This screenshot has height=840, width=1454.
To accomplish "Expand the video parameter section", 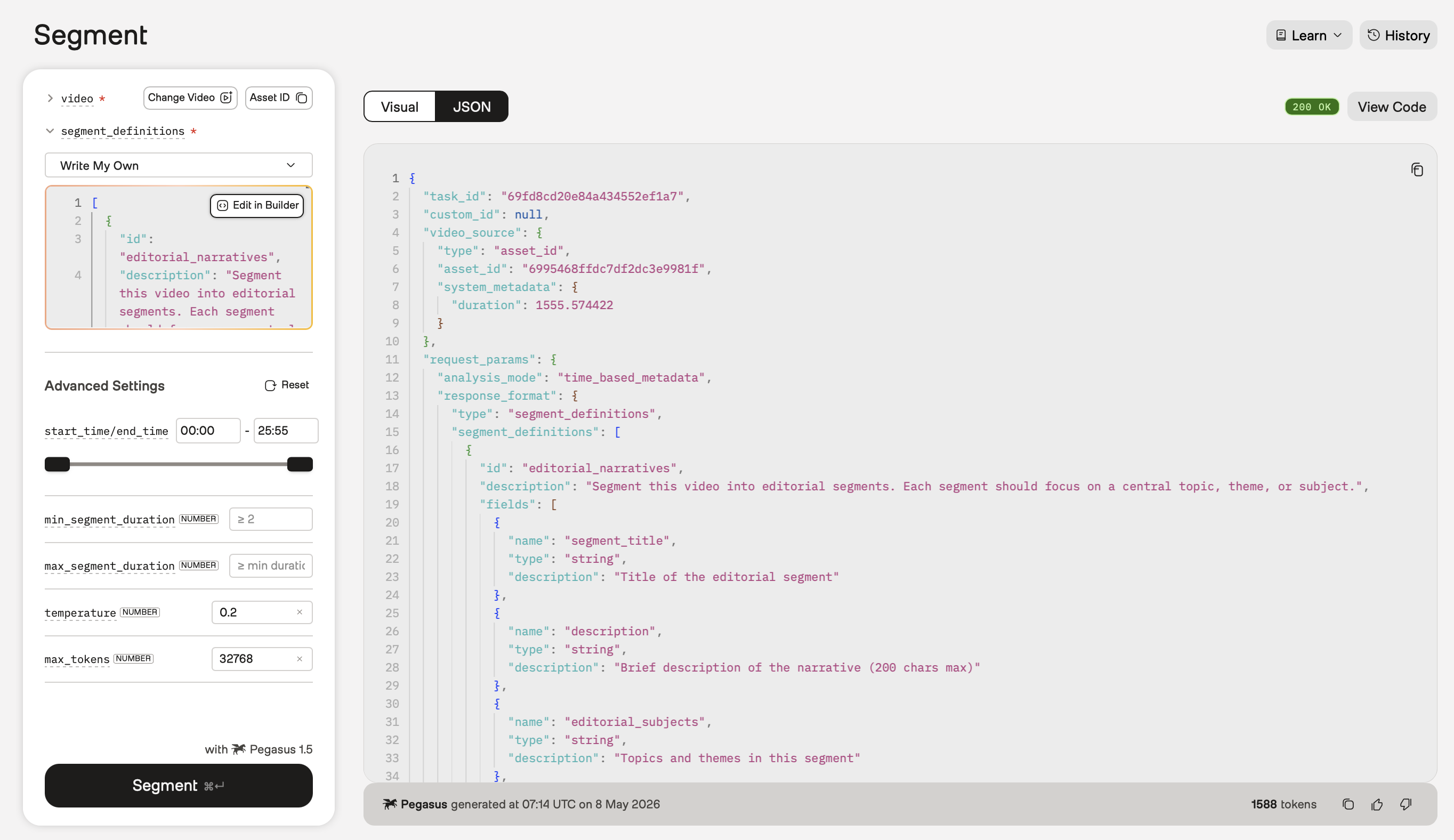I will (x=50, y=98).
